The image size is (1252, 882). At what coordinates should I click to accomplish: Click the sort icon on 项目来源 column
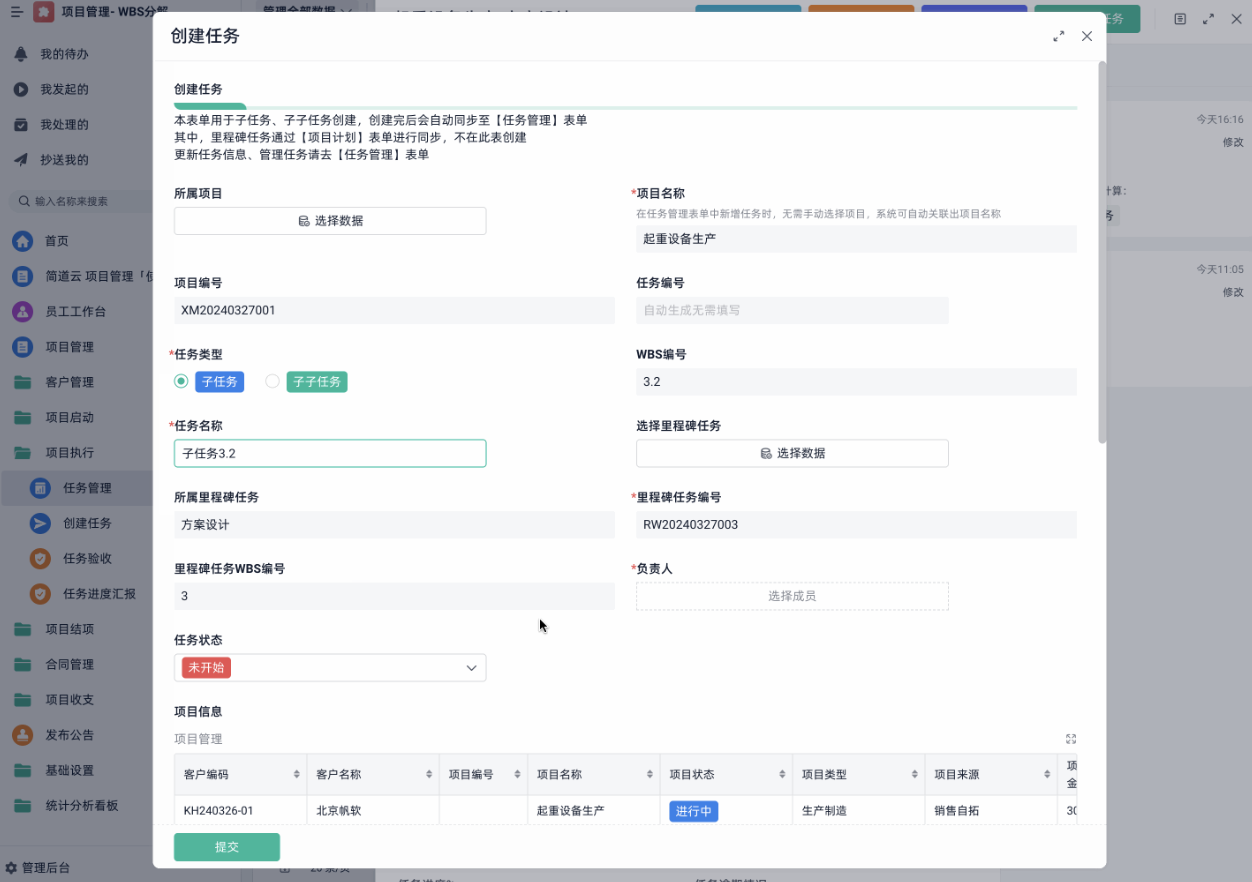pyautogui.click(x=1046, y=775)
